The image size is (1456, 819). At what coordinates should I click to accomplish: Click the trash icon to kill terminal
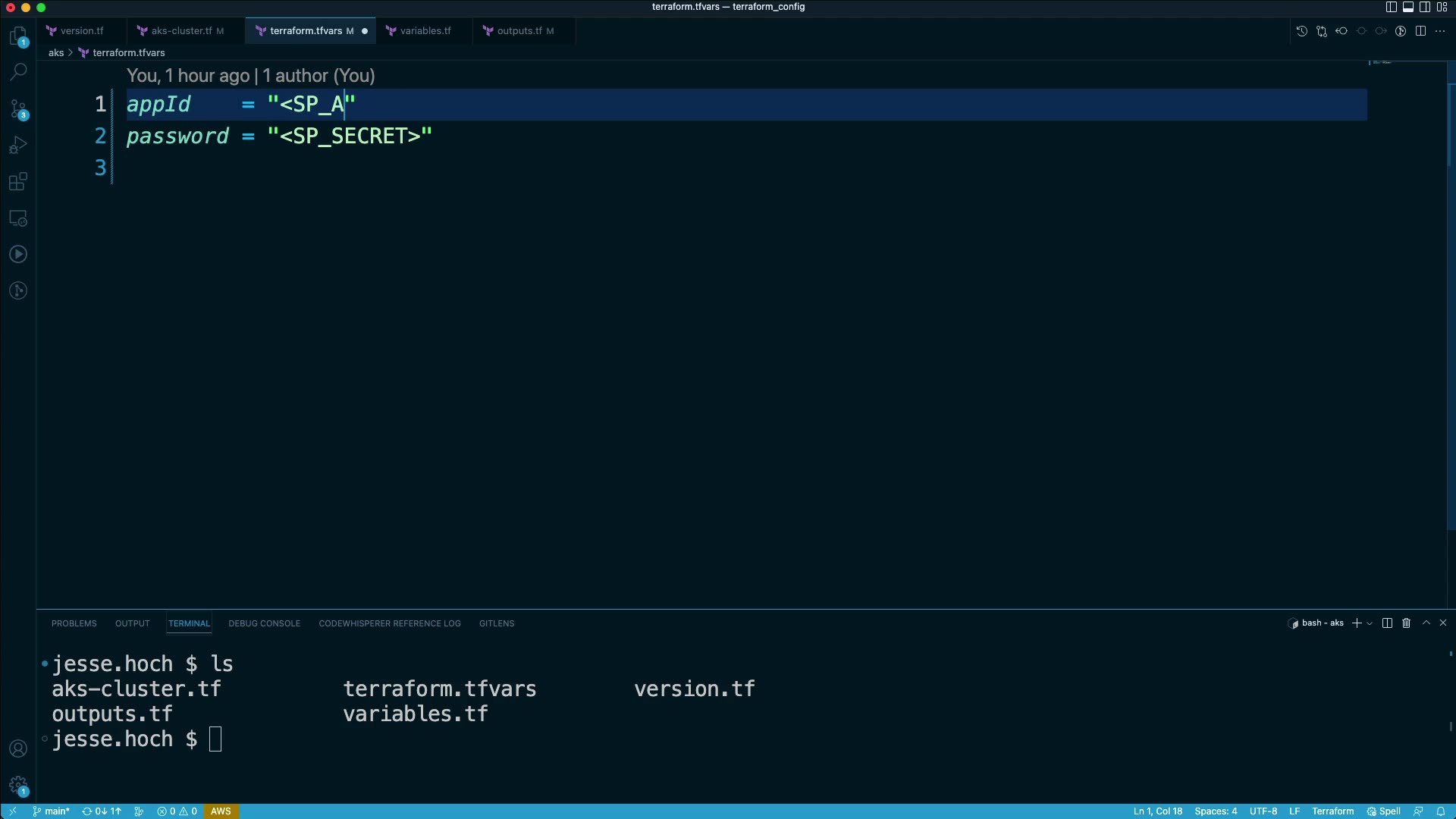(x=1406, y=623)
